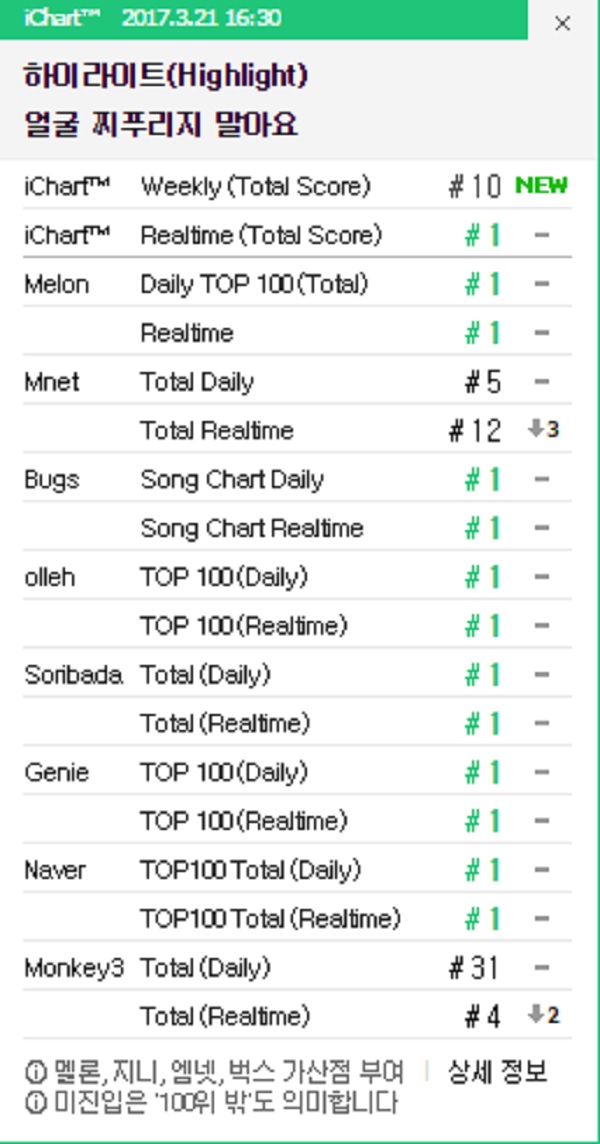Click down arrow on Monkey3 Total Realtime

click(x=536, y=1016)
